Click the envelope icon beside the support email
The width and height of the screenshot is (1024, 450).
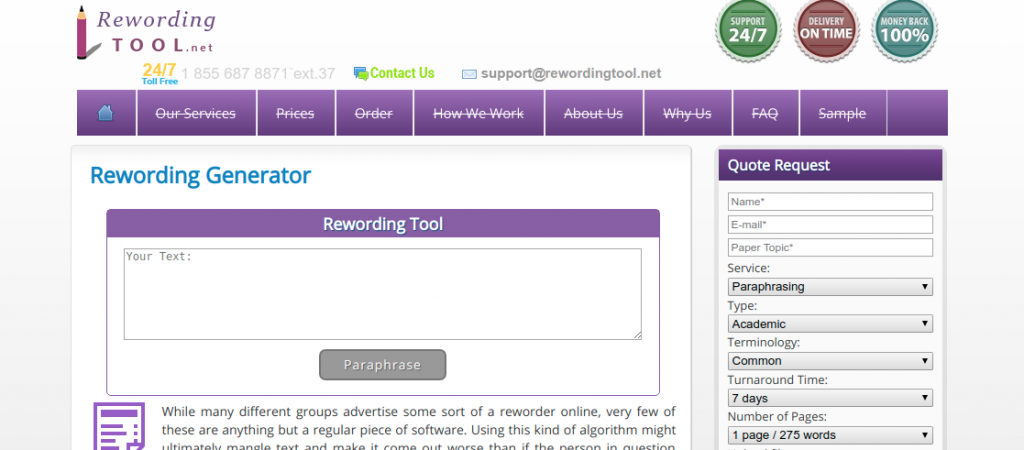469,74
